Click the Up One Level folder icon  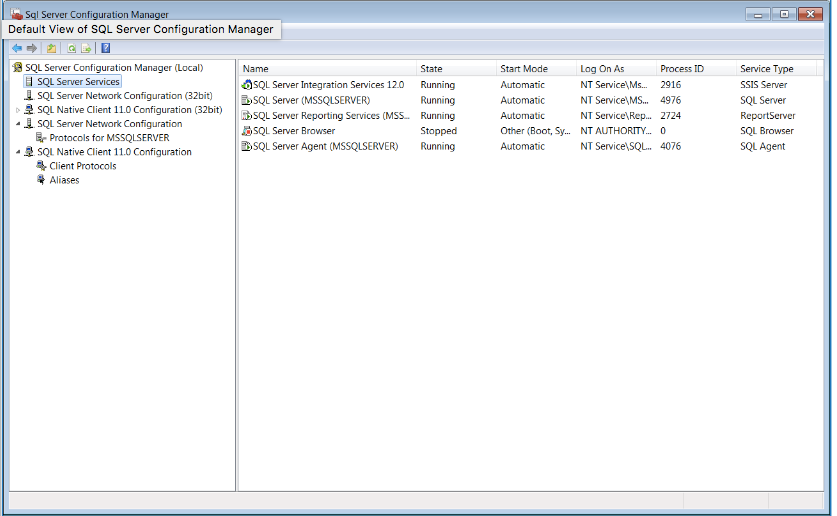(x=51, y=48)
